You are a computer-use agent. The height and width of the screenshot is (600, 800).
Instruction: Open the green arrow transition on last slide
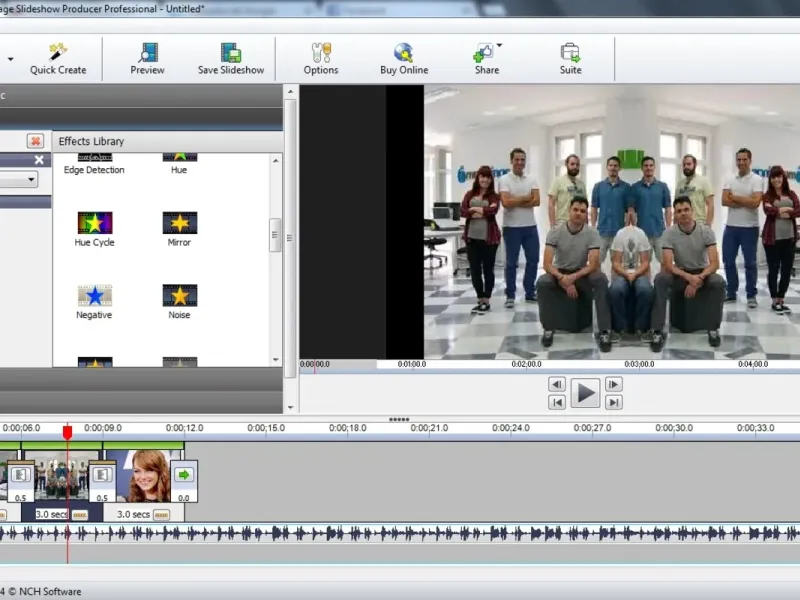tap(184, 475)
